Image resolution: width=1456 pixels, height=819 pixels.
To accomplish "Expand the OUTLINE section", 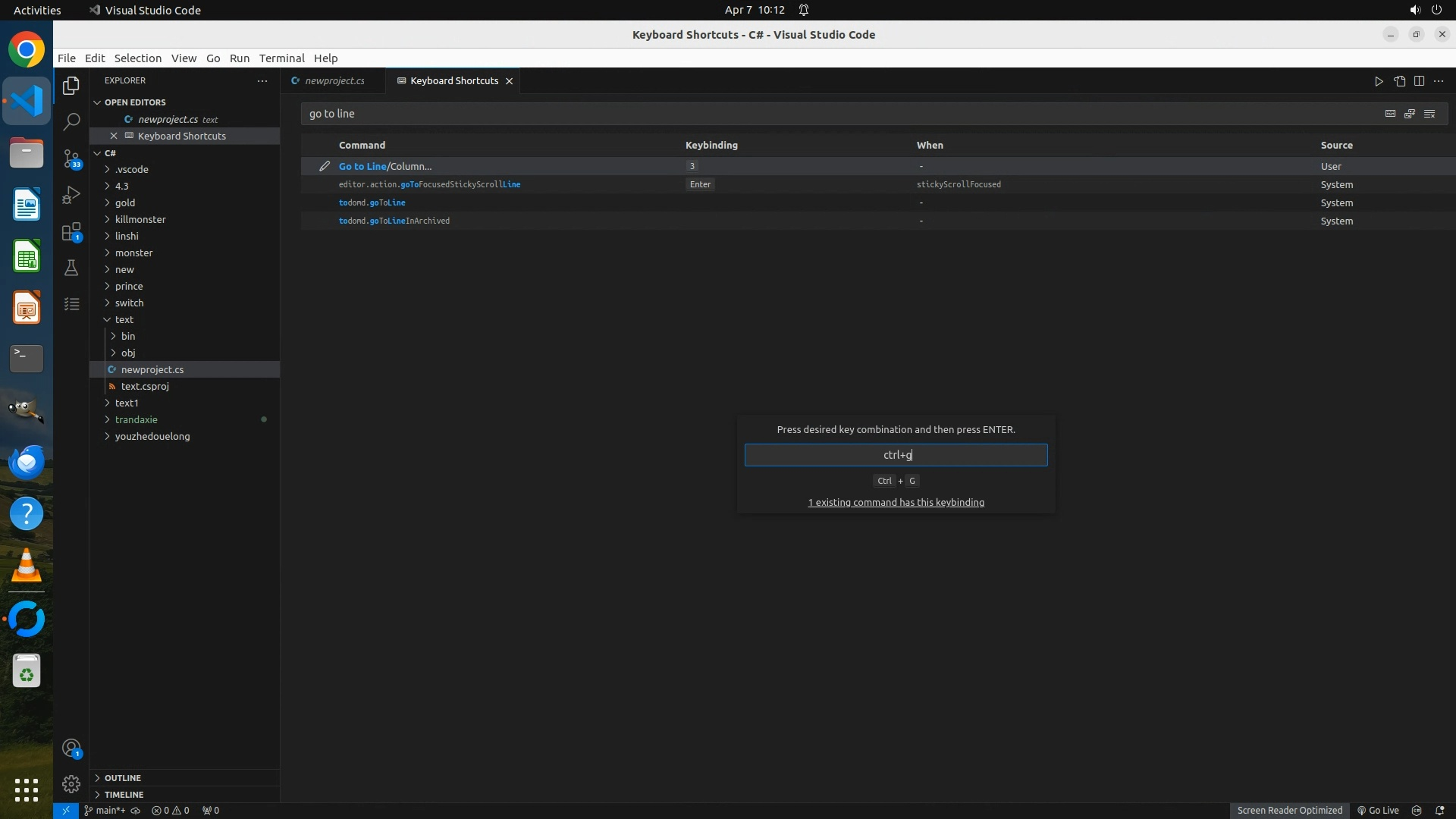I will tap(123, 778).
